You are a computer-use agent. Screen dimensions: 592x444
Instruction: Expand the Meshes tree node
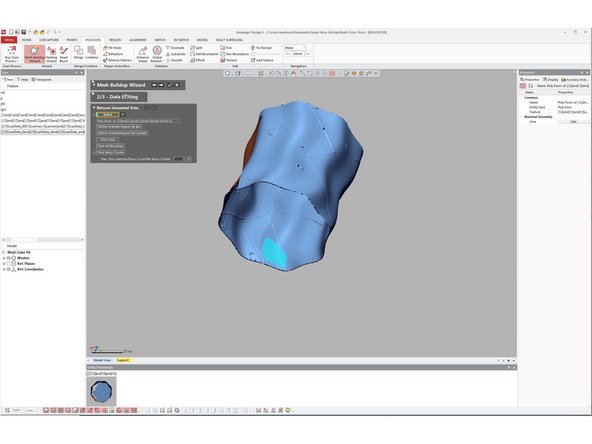point(4,258)
